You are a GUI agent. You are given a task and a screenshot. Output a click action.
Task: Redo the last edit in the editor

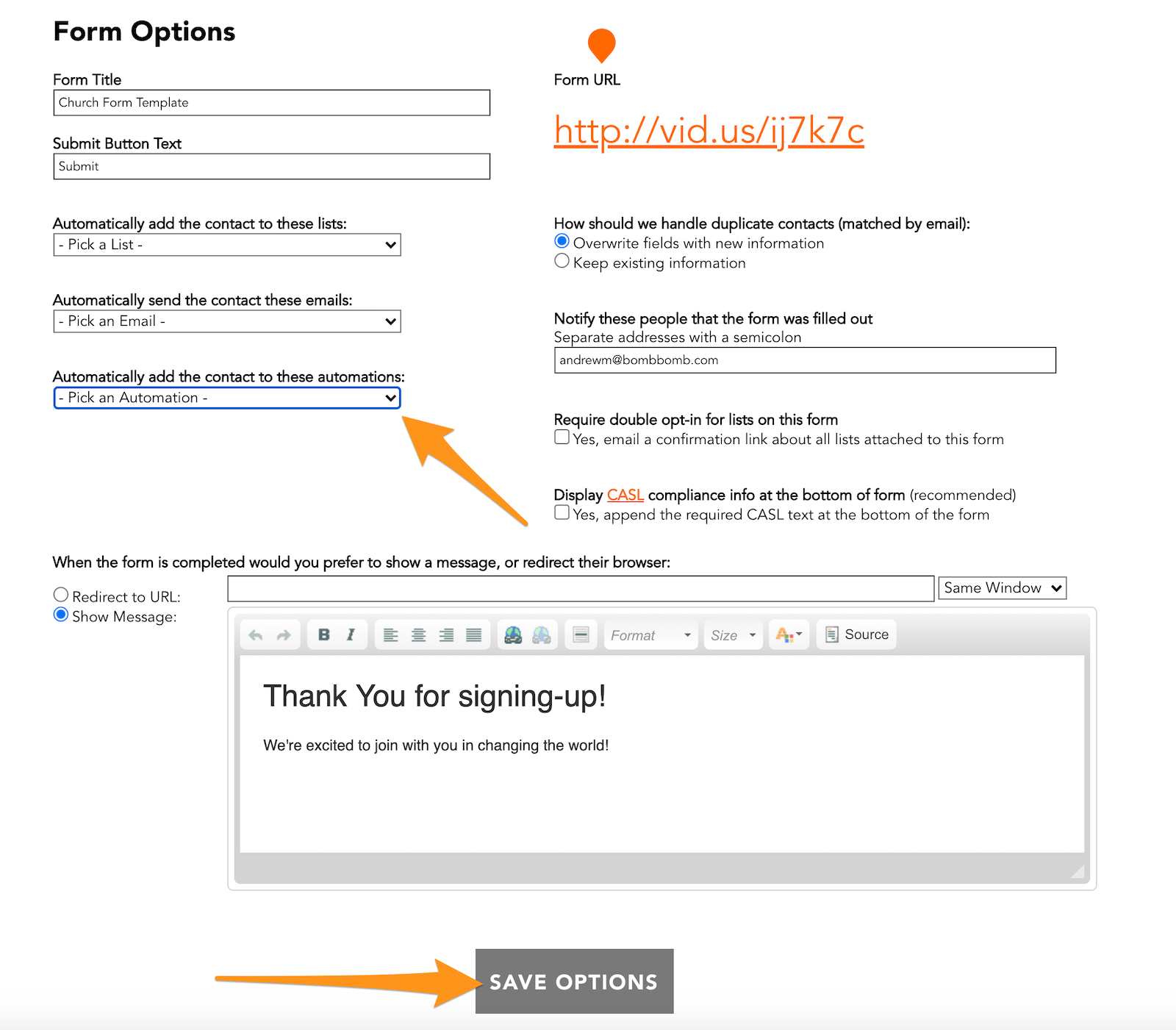[284, 635]
